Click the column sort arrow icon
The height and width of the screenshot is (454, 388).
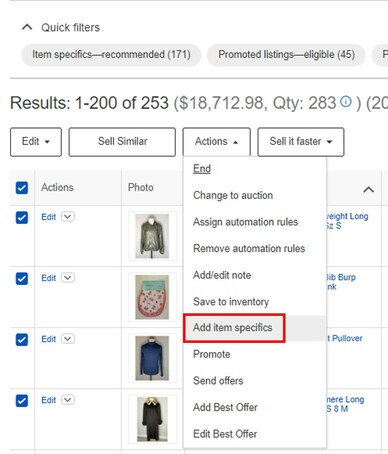coord(368,190)
